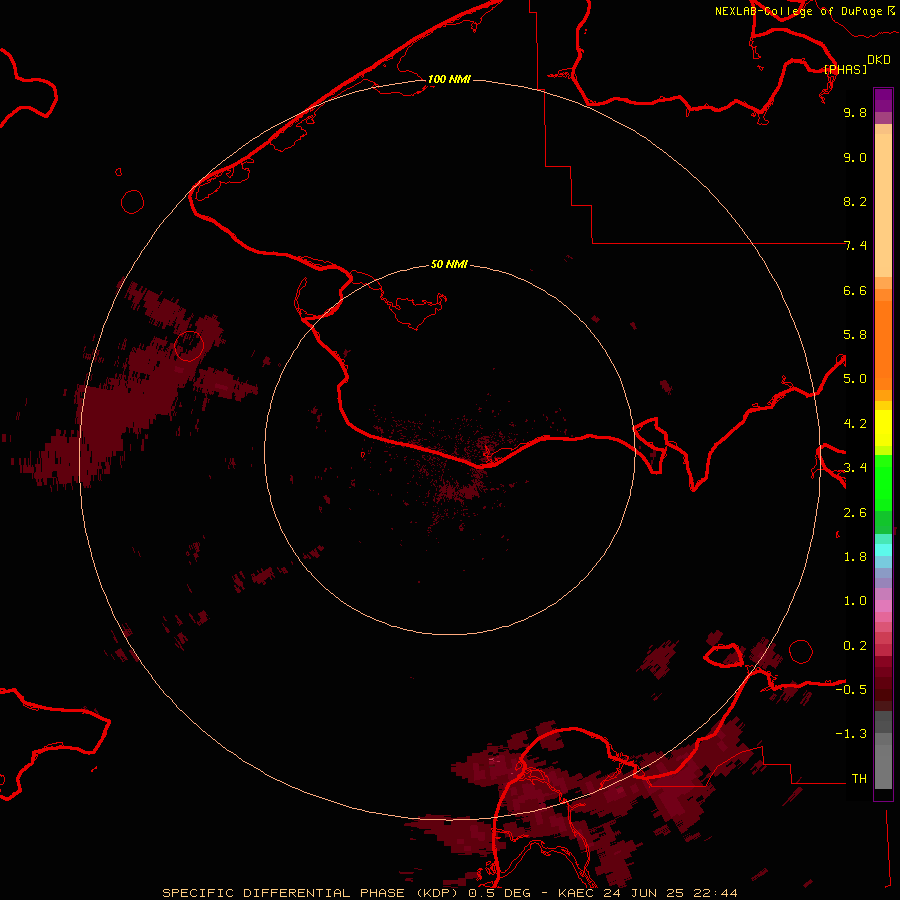Click the 50 NMI range ring label

coord(449,264)
